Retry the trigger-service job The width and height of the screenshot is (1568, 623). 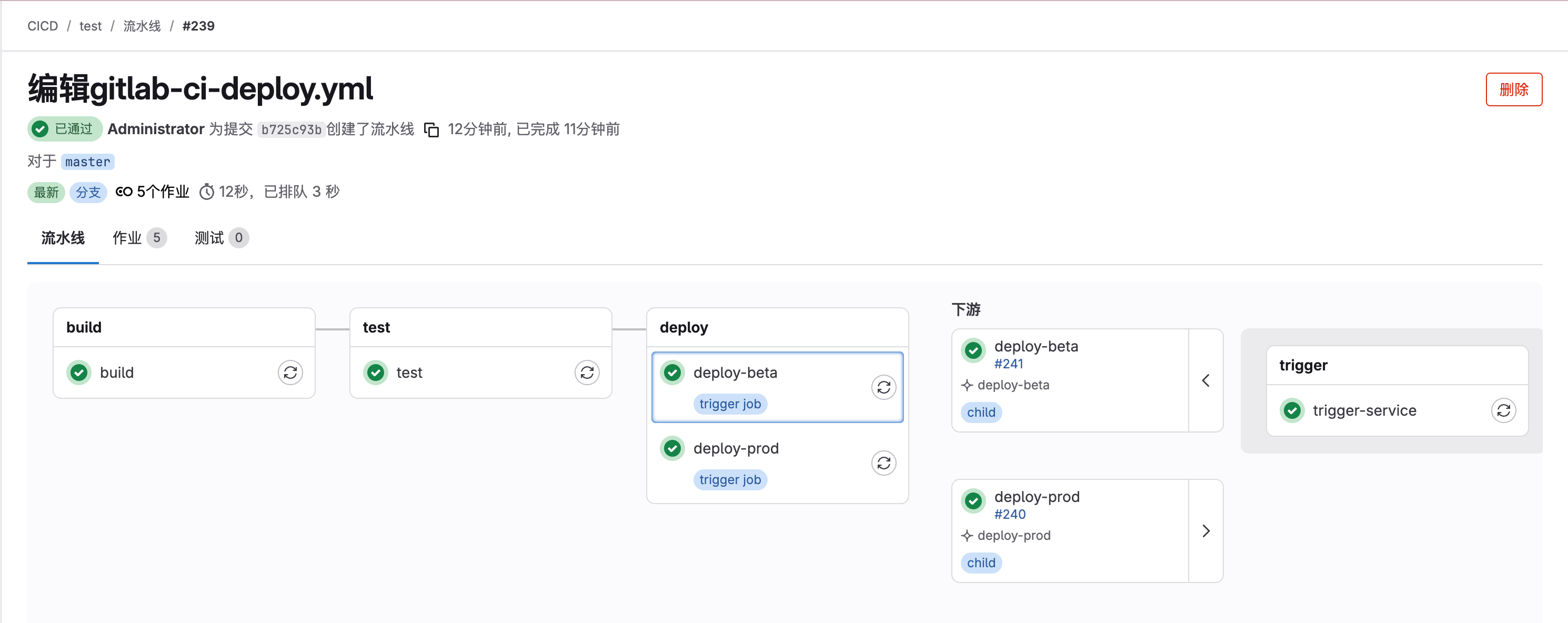click(x=1503, y=410)
